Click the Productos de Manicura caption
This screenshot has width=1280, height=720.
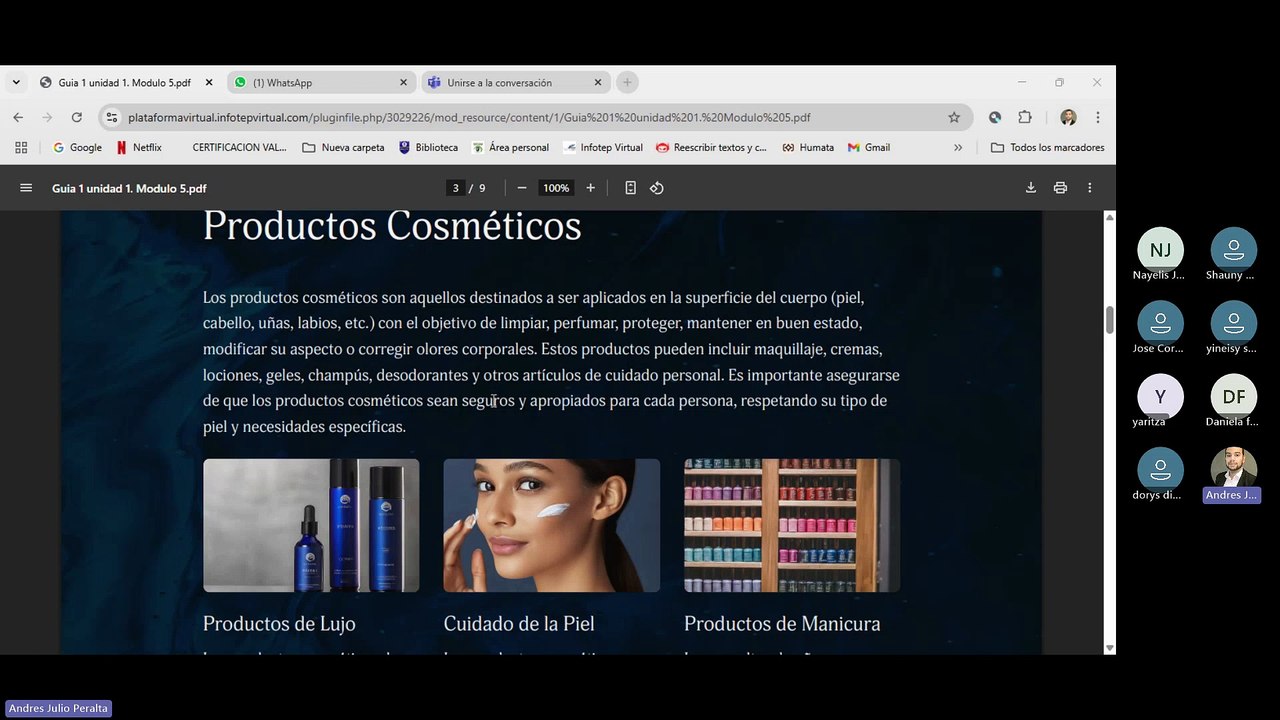[782, 623]
